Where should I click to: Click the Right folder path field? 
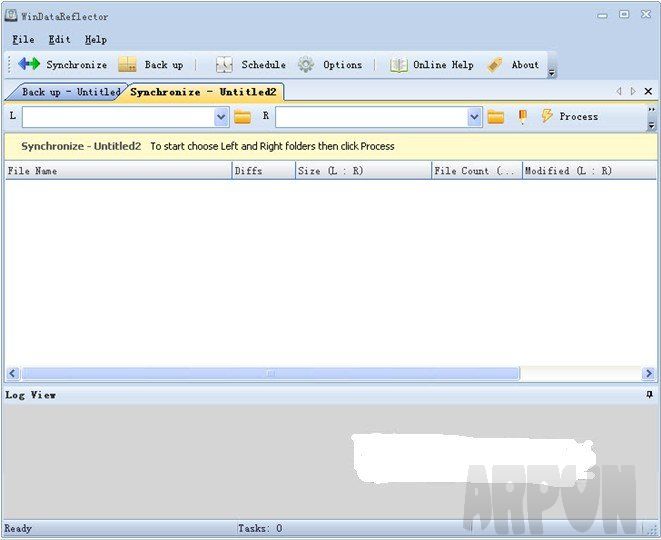pos(371,117)
